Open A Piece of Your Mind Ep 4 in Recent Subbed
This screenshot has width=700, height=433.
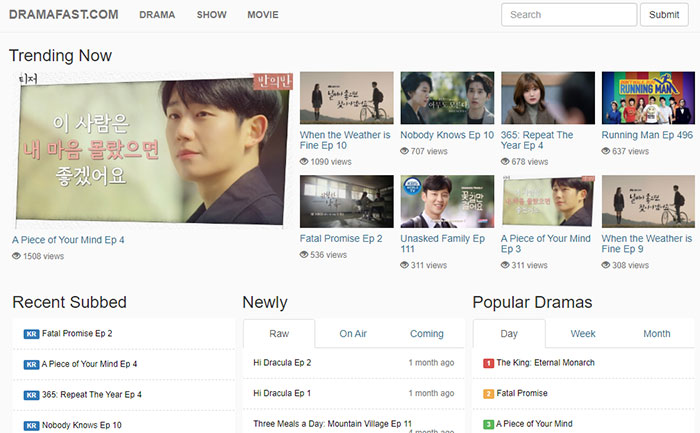[x=89, y=364]
